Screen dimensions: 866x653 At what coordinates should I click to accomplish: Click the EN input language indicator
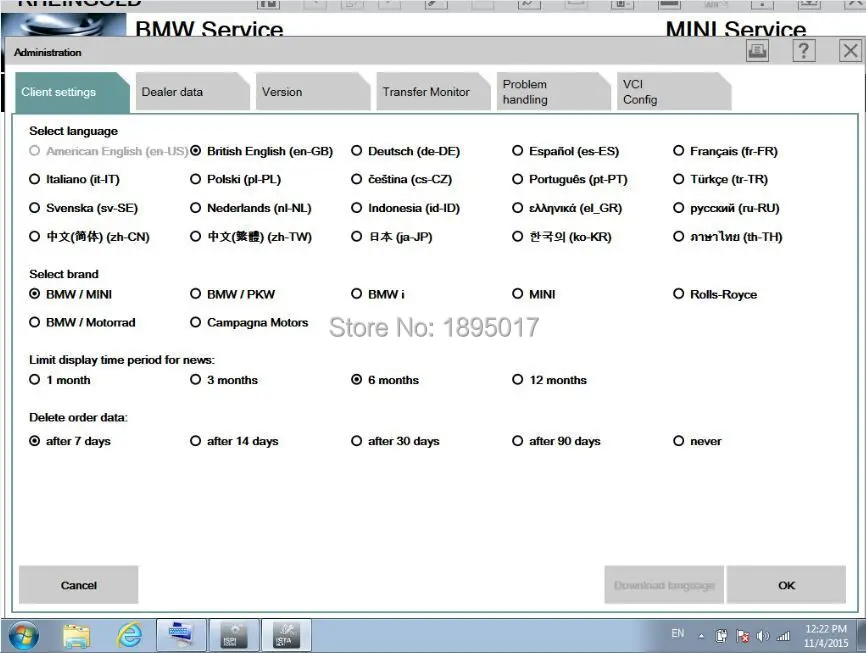678,634
